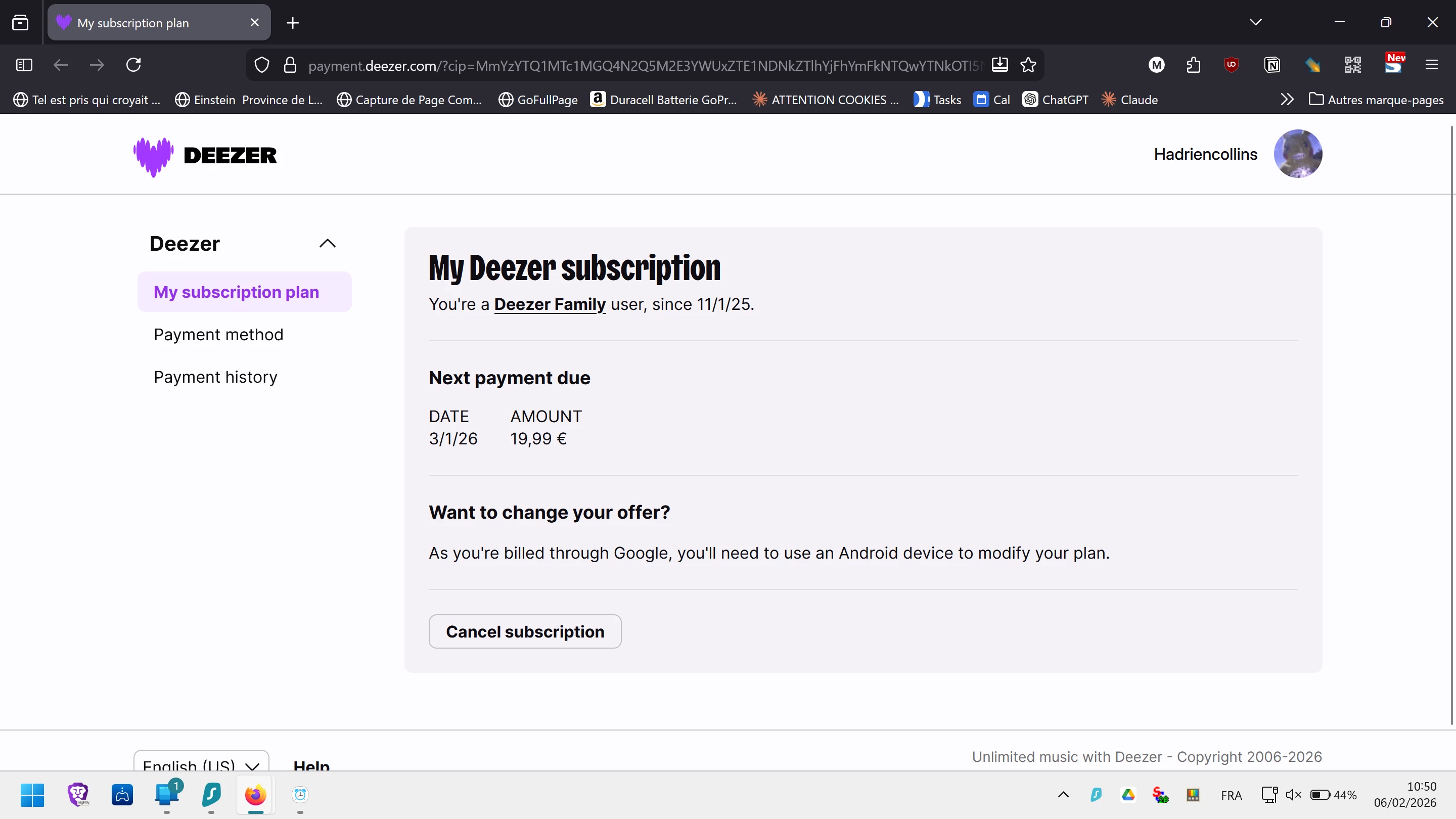
Task: Toggle the muted volume tray icon
Action: [1293, 795]
